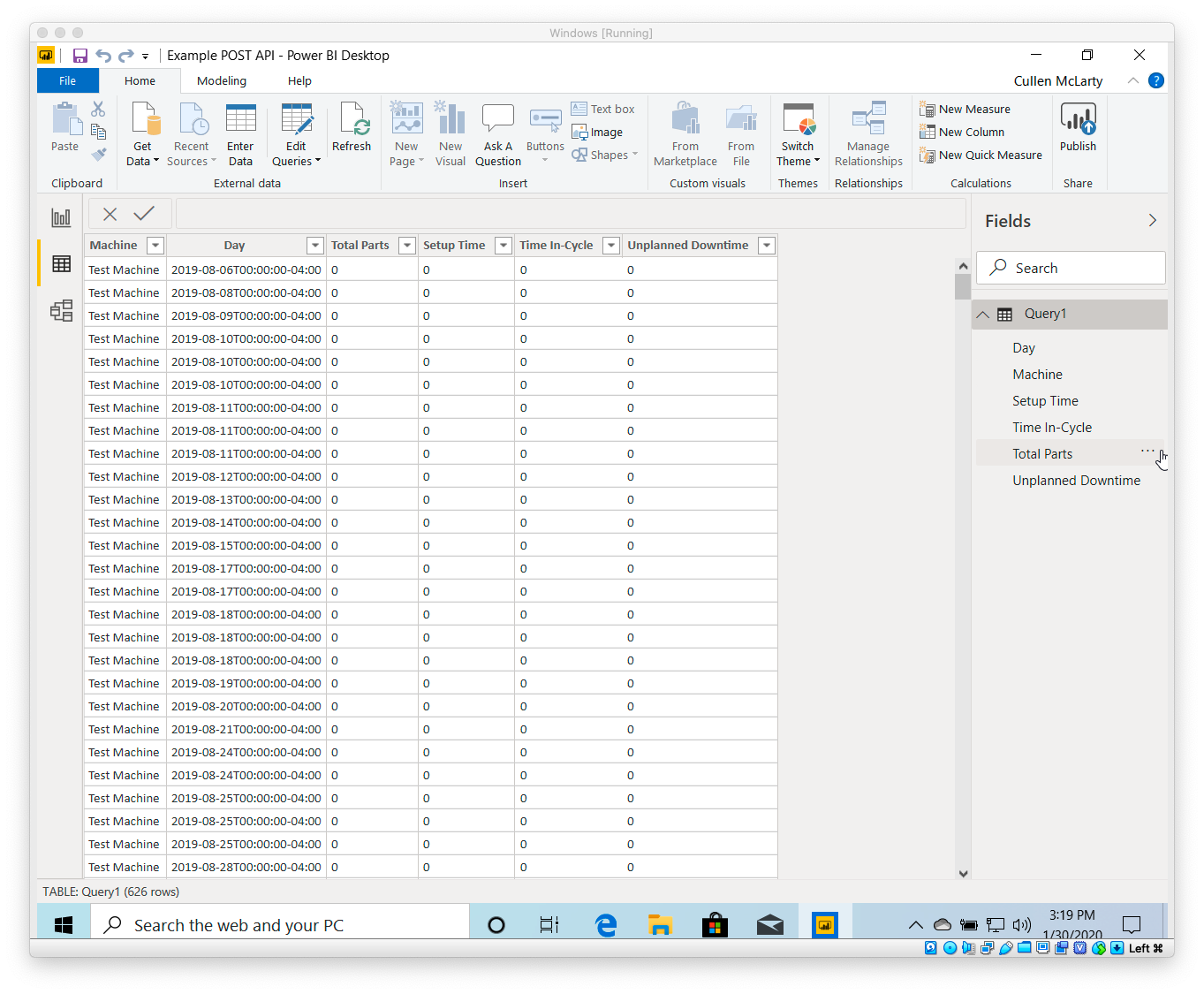Open Recent Sources list
1204x994 pixels.
(192, 134)
